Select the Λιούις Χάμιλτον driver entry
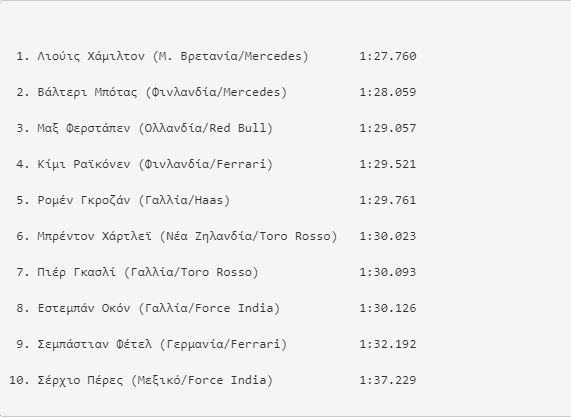 (173, 56)
